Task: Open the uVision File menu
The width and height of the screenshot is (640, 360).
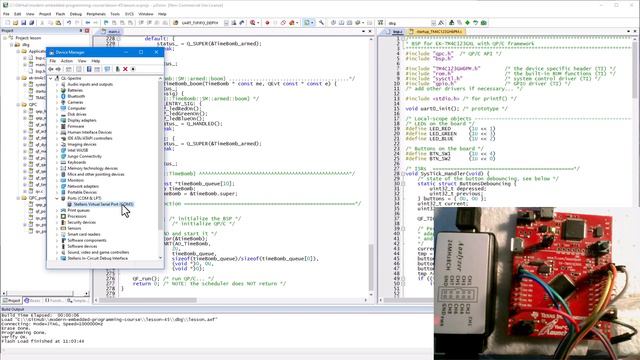Action: point(6,14)
